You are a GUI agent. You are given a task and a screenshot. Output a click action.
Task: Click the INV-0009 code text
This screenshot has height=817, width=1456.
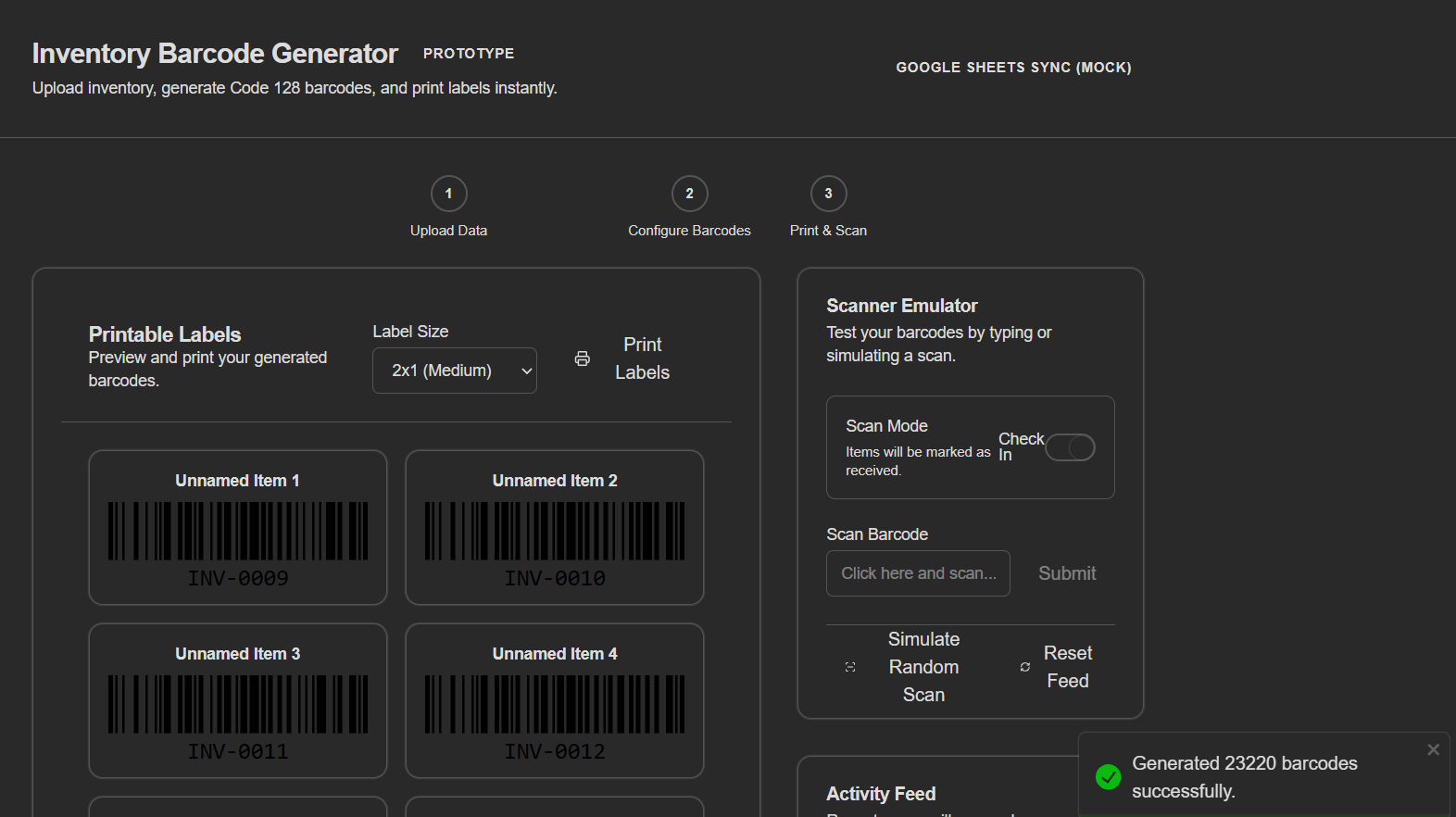[238, 578]
